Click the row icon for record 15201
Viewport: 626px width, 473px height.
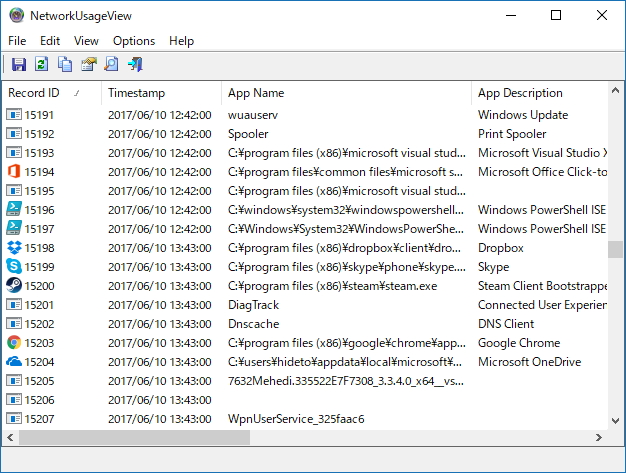(x=14, y=305)
